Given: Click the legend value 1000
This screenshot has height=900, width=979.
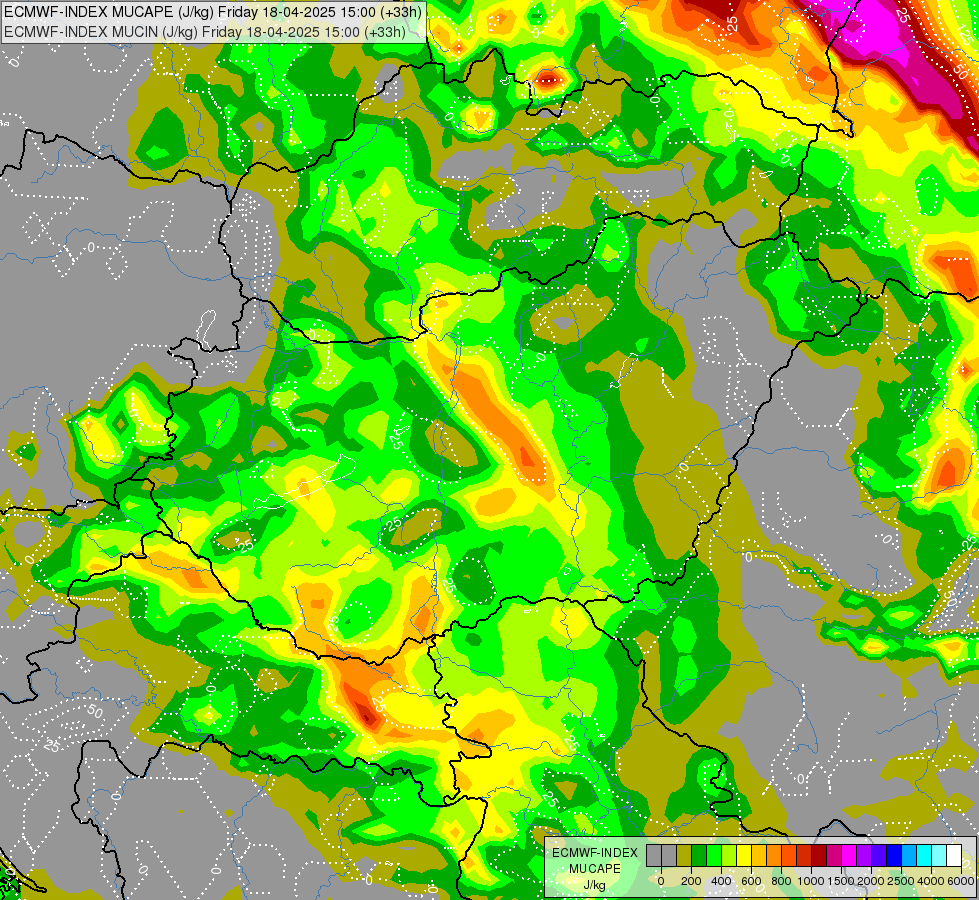Looking at the screenshot, I should 812,881.
